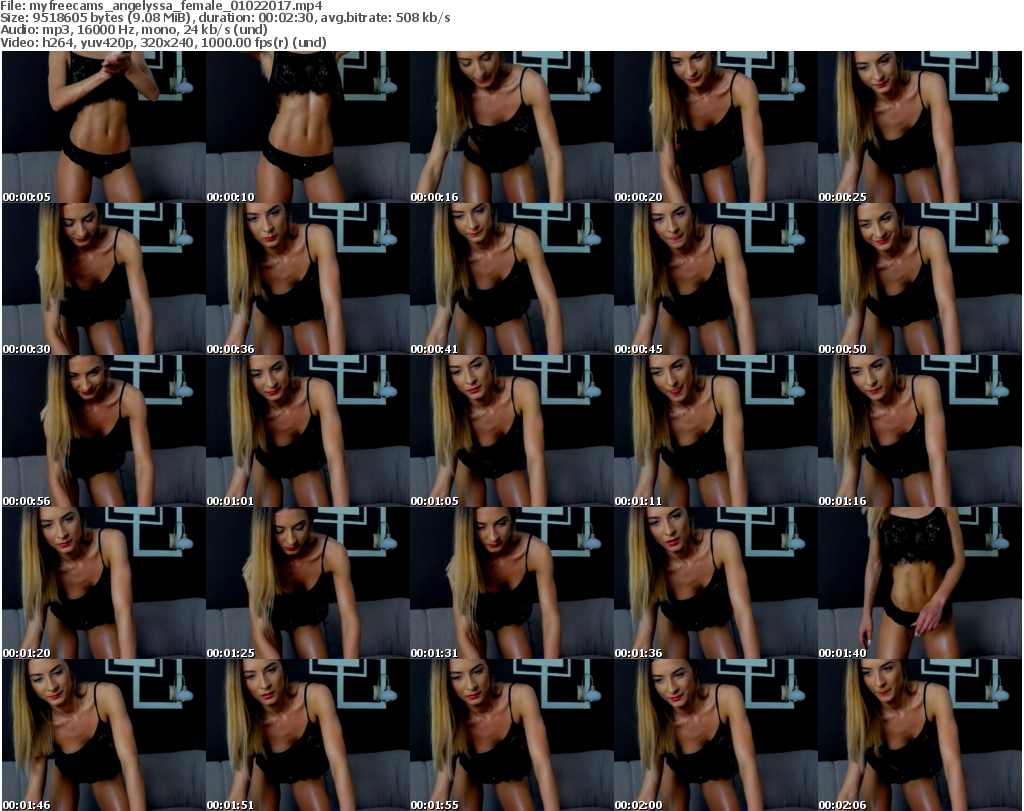
Task: Select the thumbnail stamped 00:00:56
Action: pyautogui.click(x=104, y=431)
